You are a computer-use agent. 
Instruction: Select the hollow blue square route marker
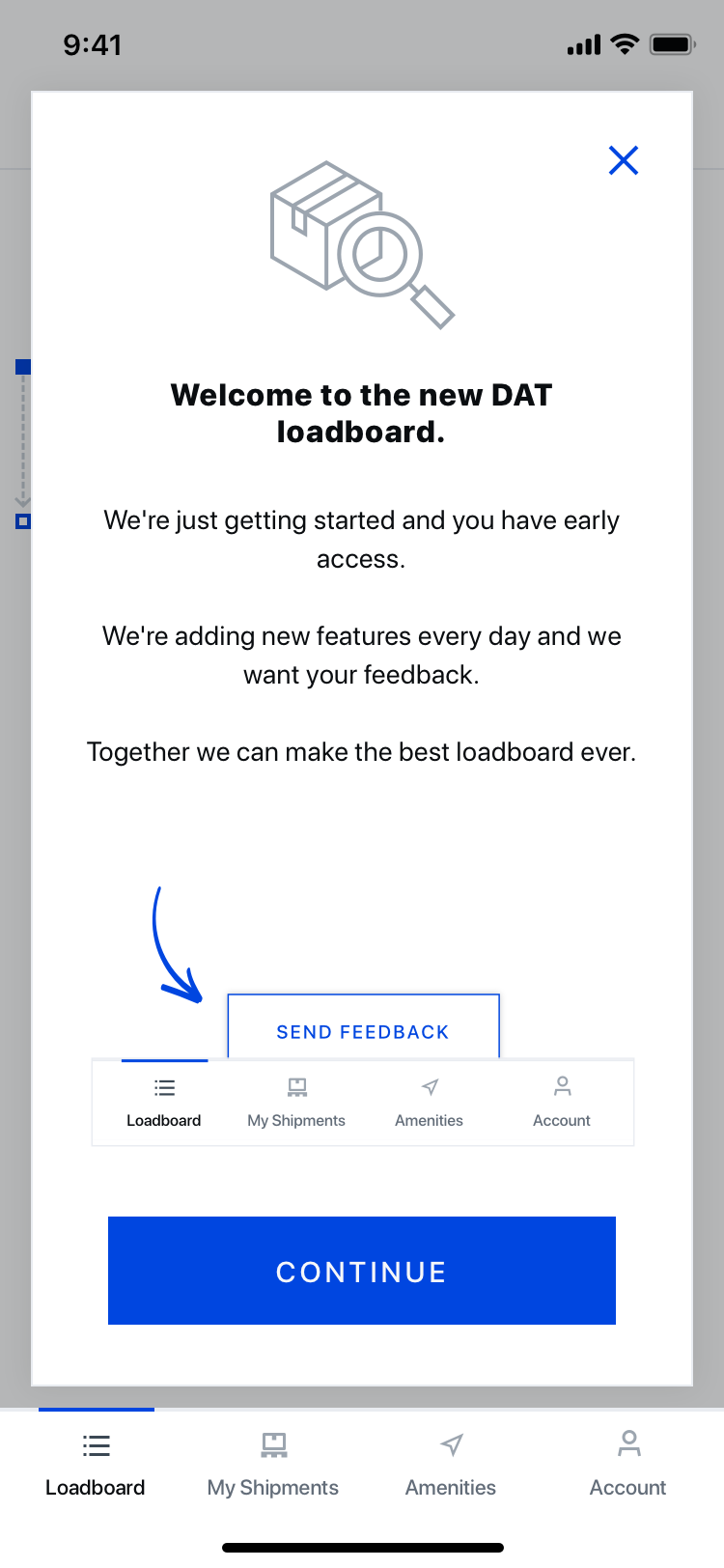[23, 521]
